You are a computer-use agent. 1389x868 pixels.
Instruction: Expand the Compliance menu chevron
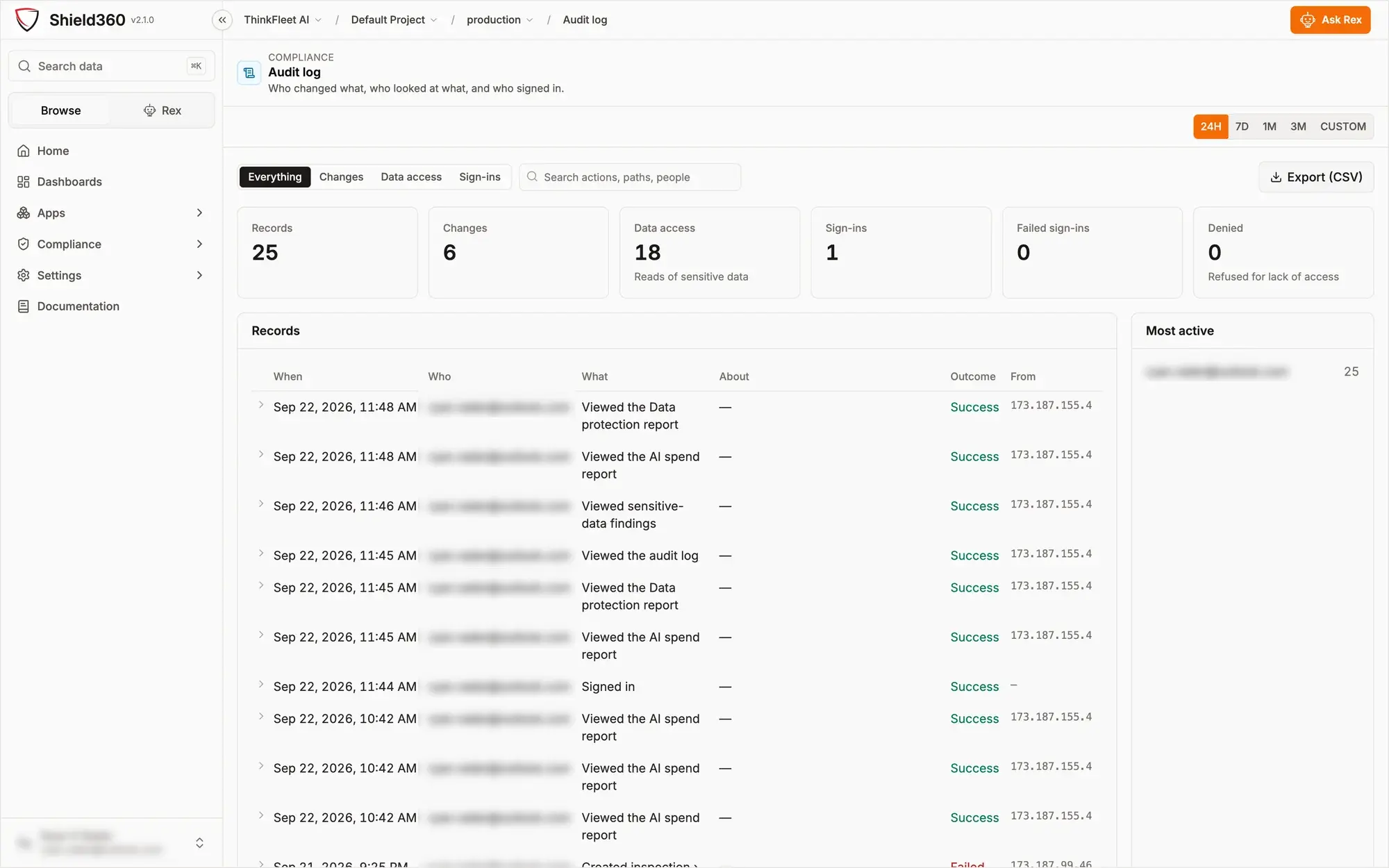pos(199,244)
